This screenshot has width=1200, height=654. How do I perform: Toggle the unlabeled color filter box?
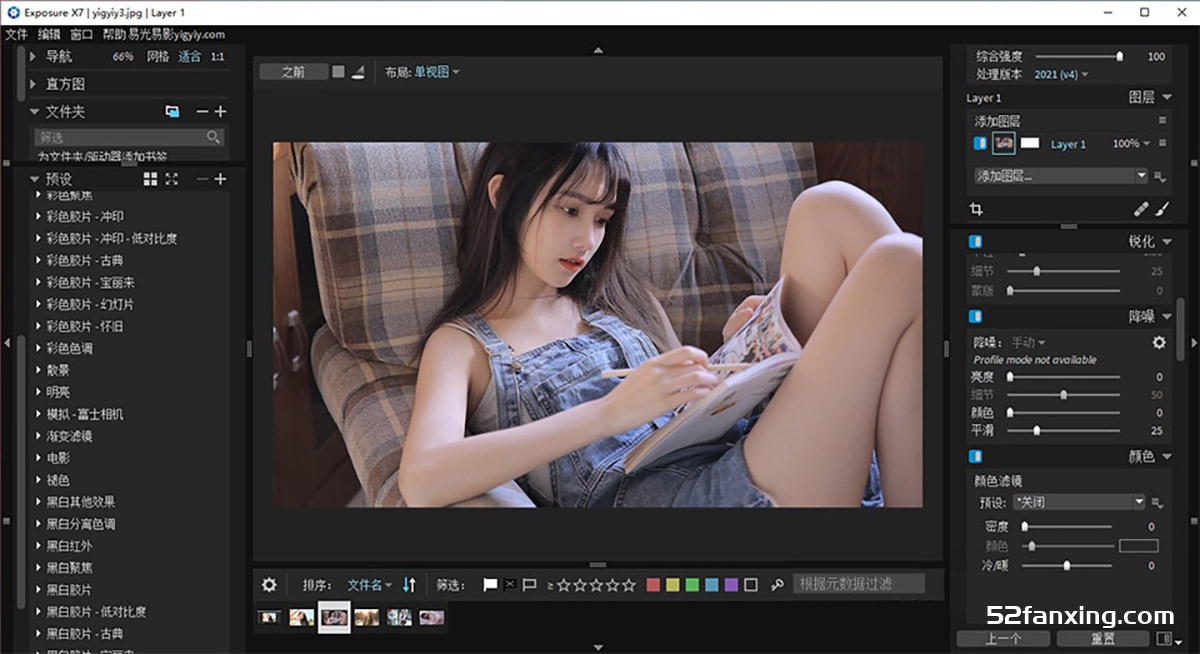[x=751, y=585]
